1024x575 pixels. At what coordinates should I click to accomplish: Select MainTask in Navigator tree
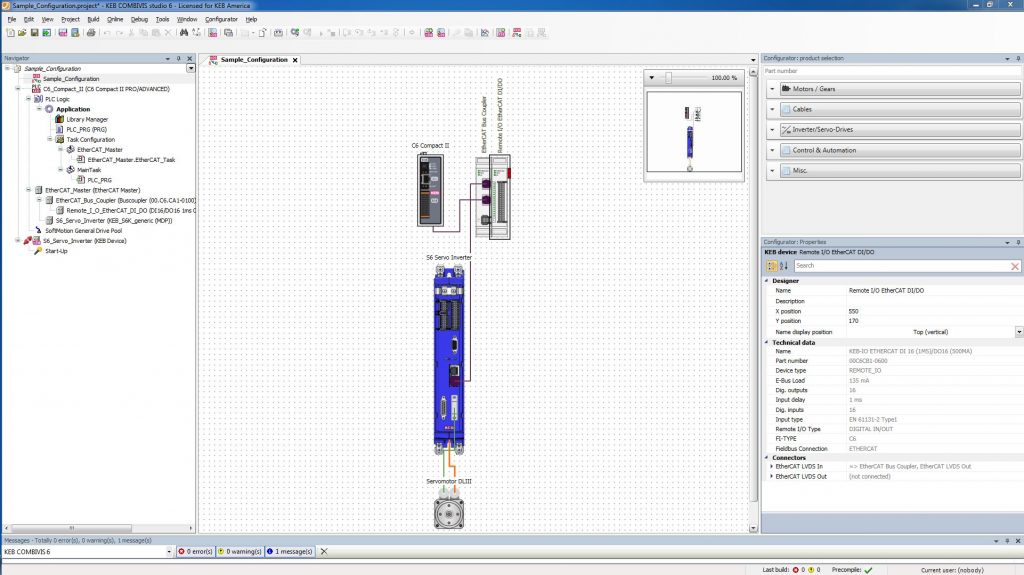89,170
